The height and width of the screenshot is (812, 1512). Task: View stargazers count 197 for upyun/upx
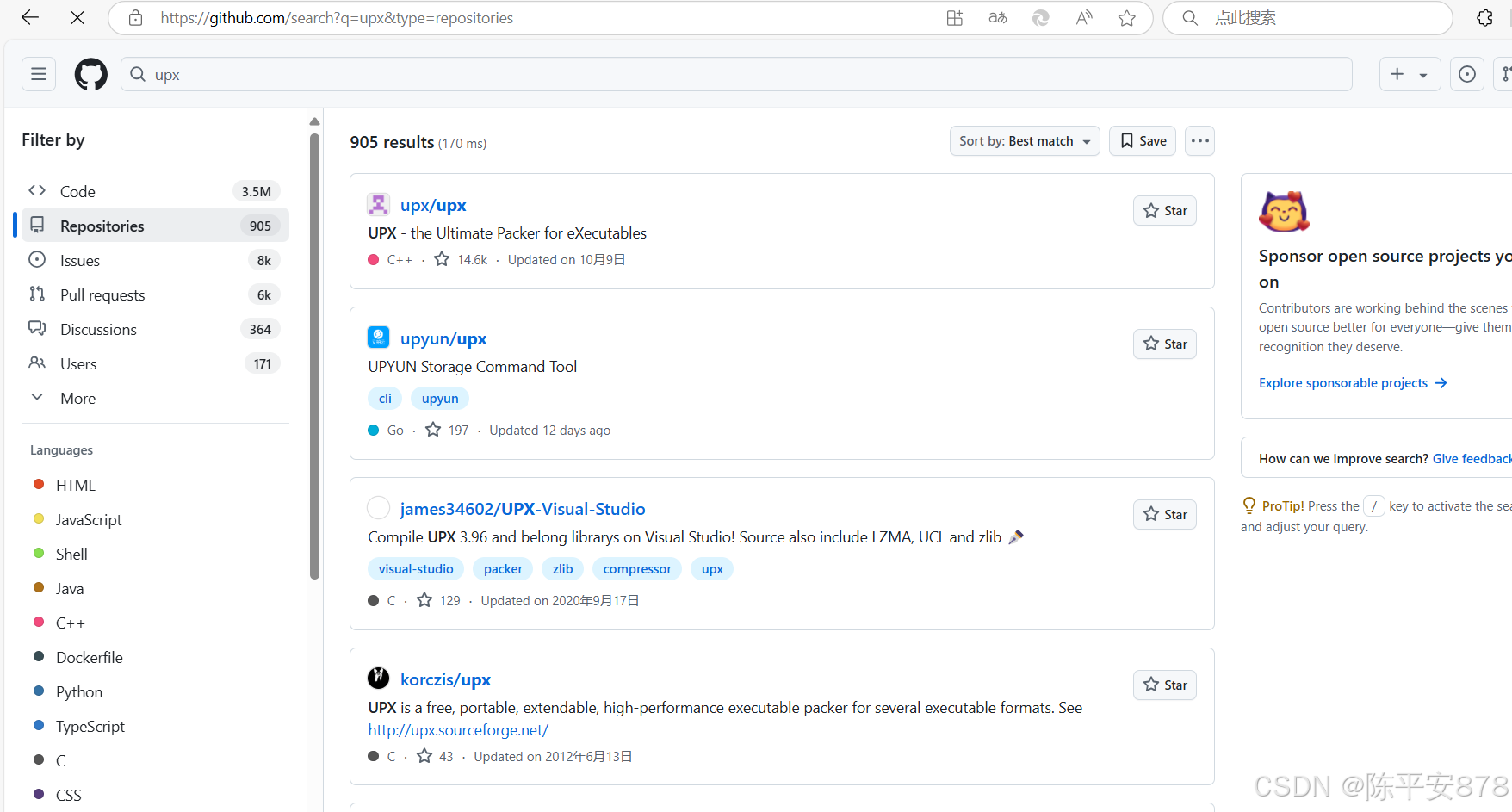[x=447, y=430]
